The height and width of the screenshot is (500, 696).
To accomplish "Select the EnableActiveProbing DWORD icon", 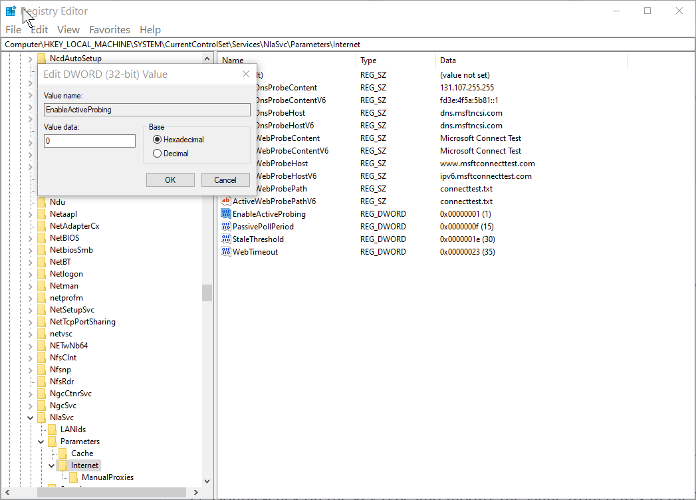I will 226,214.
